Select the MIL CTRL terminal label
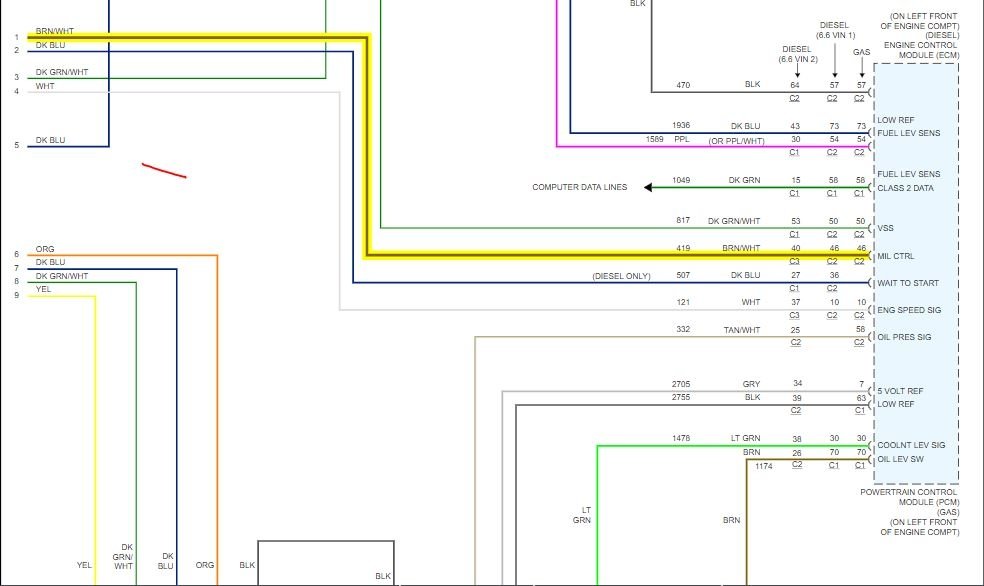The height and width of the screenshot is (586, 984). coord(896,256)
